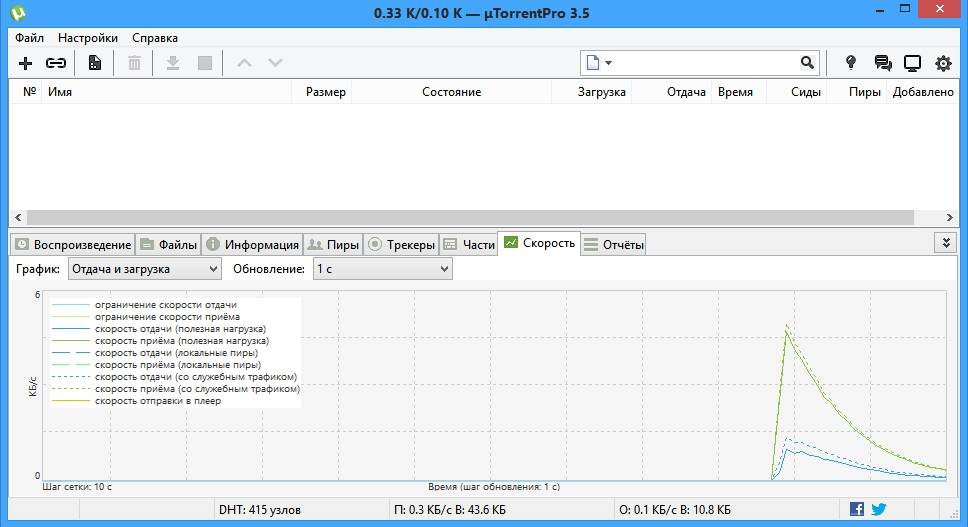The height and width of the screenshot is (527, 968).
Task: Switch to the Пиры tab
Action: 333,245
